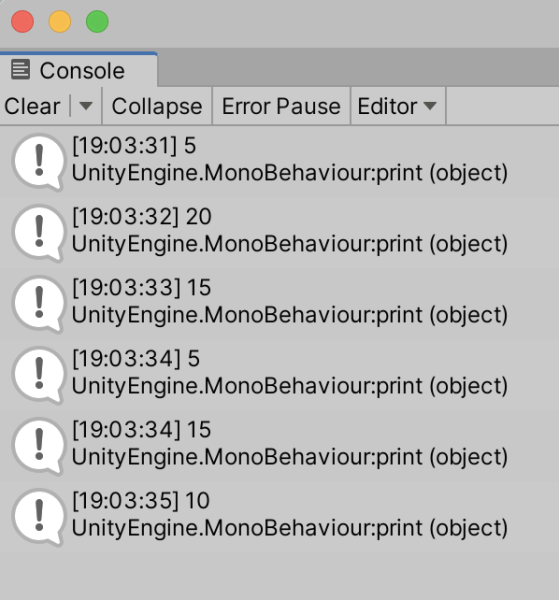Screen dimensions: 559x600
Task: Click the Console tab document icon
Action: 20,70
